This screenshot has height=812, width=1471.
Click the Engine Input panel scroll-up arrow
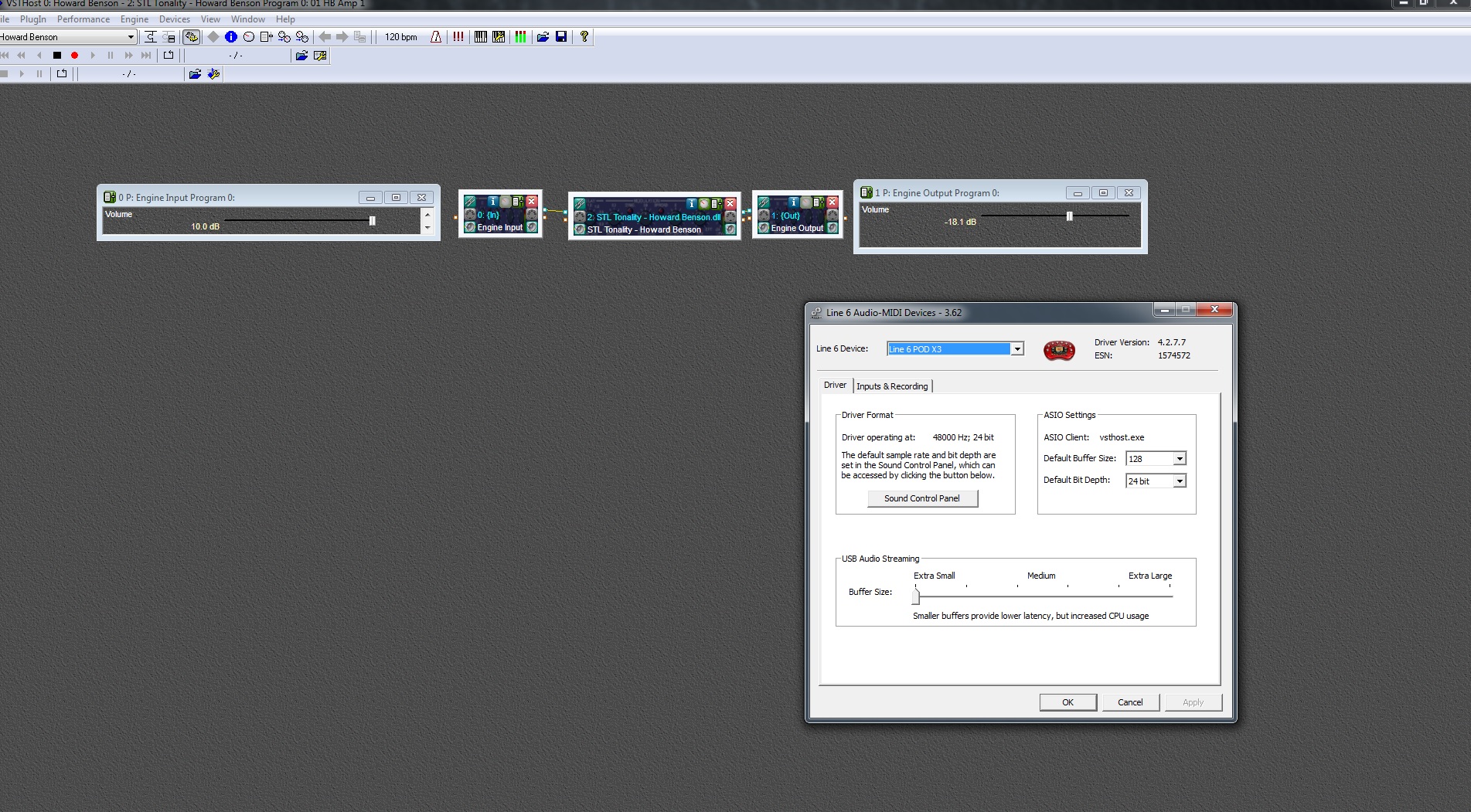(427, 214)
